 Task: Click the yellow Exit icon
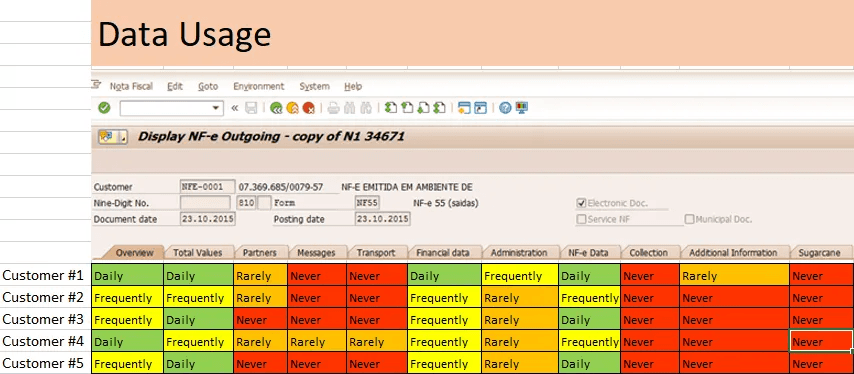pos(292,108)
